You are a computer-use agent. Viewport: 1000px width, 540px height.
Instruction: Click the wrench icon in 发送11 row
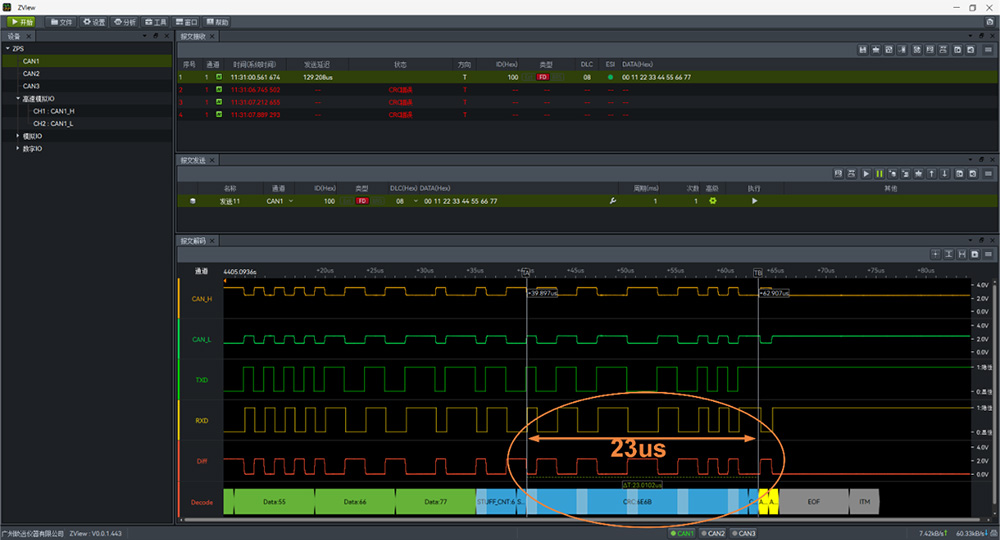point(612,201)
